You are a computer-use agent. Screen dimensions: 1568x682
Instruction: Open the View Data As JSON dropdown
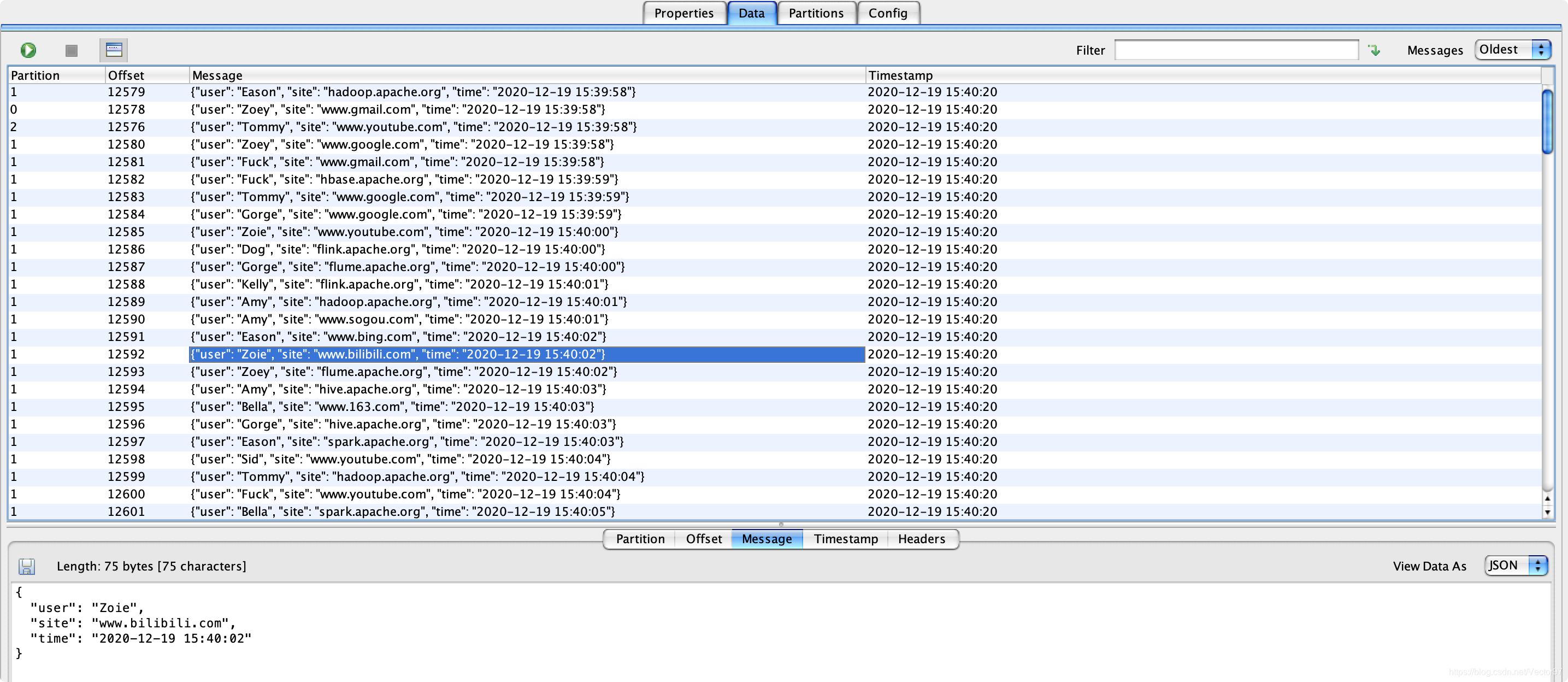[1515, 566]
